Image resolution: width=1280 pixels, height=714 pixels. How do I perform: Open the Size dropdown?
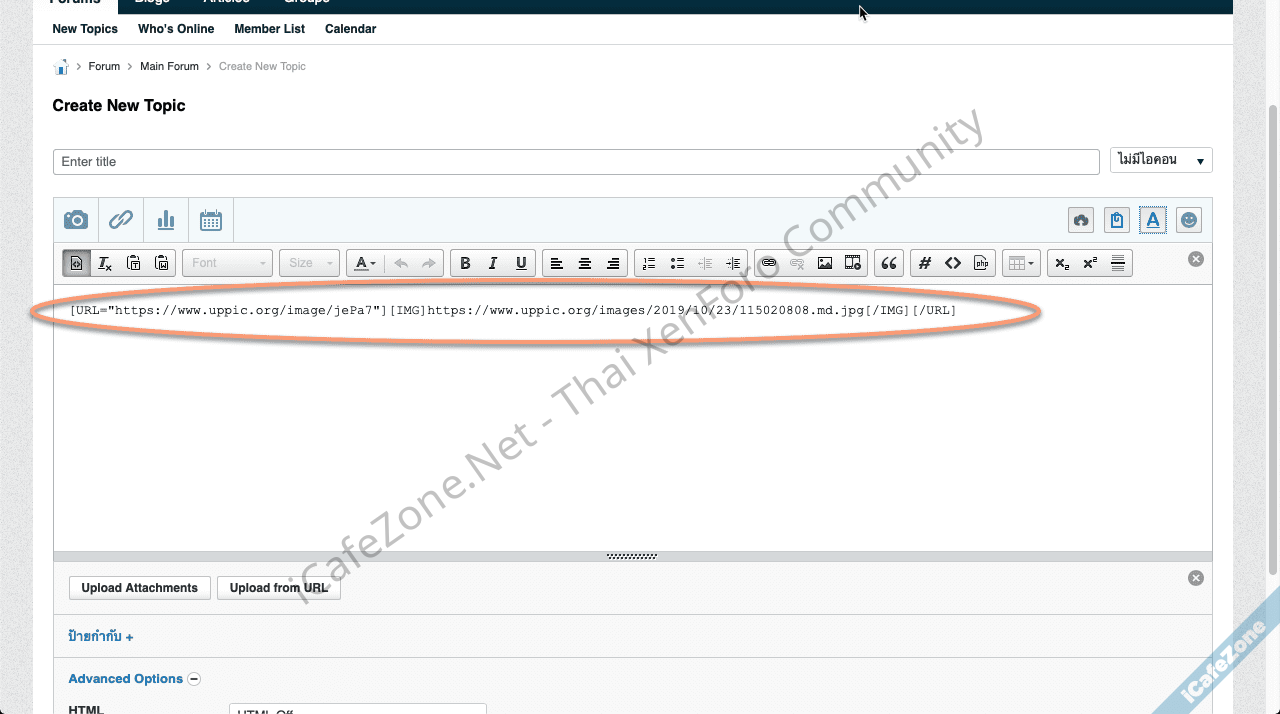coord(309,263)
